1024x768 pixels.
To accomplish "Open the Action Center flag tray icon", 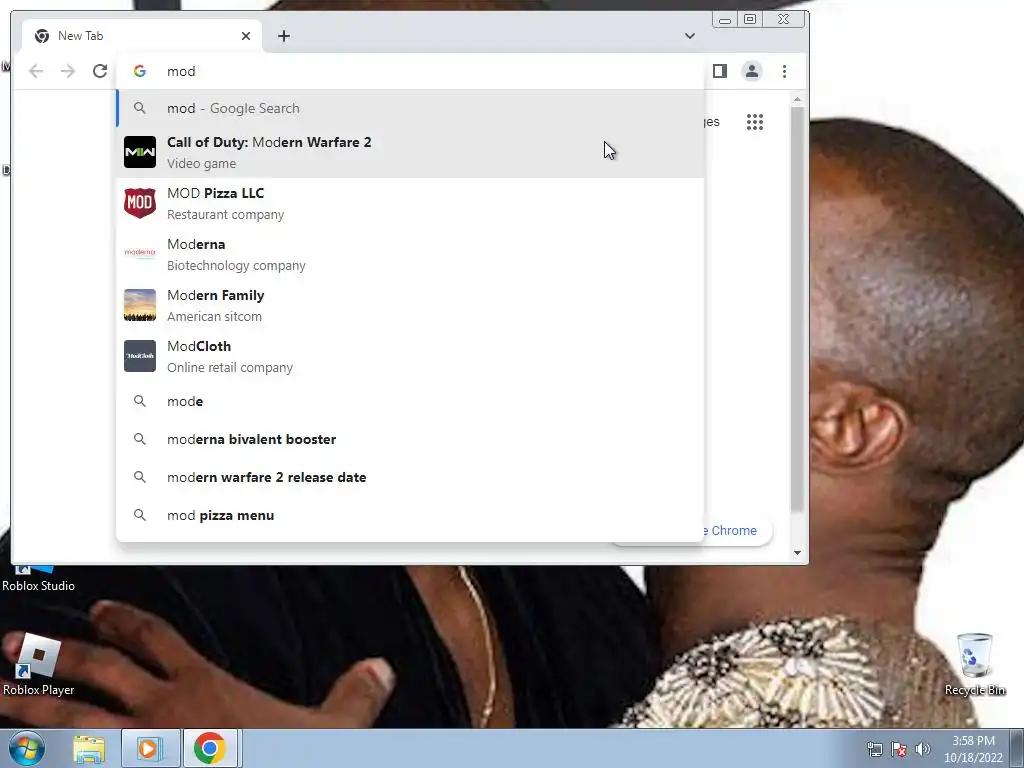I will click(899, 749).
